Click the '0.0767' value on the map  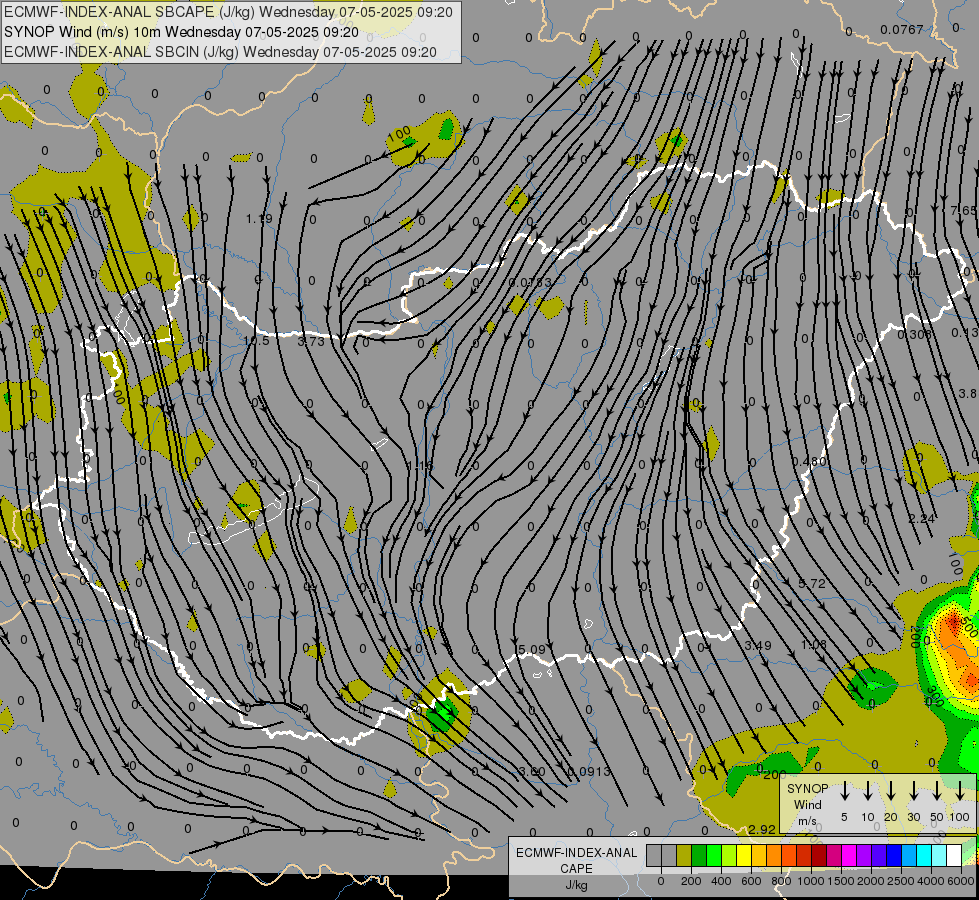pyautogui.click(x=902, y=29)
